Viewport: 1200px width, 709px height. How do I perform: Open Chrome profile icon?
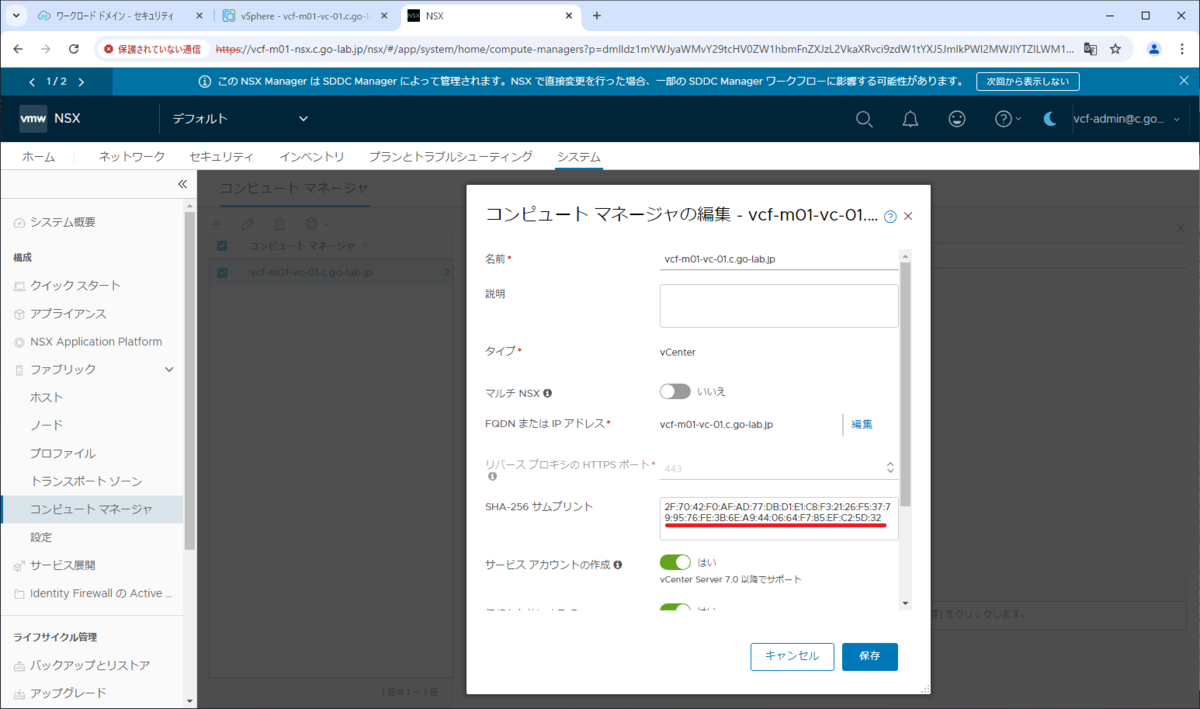point(1154,48)
